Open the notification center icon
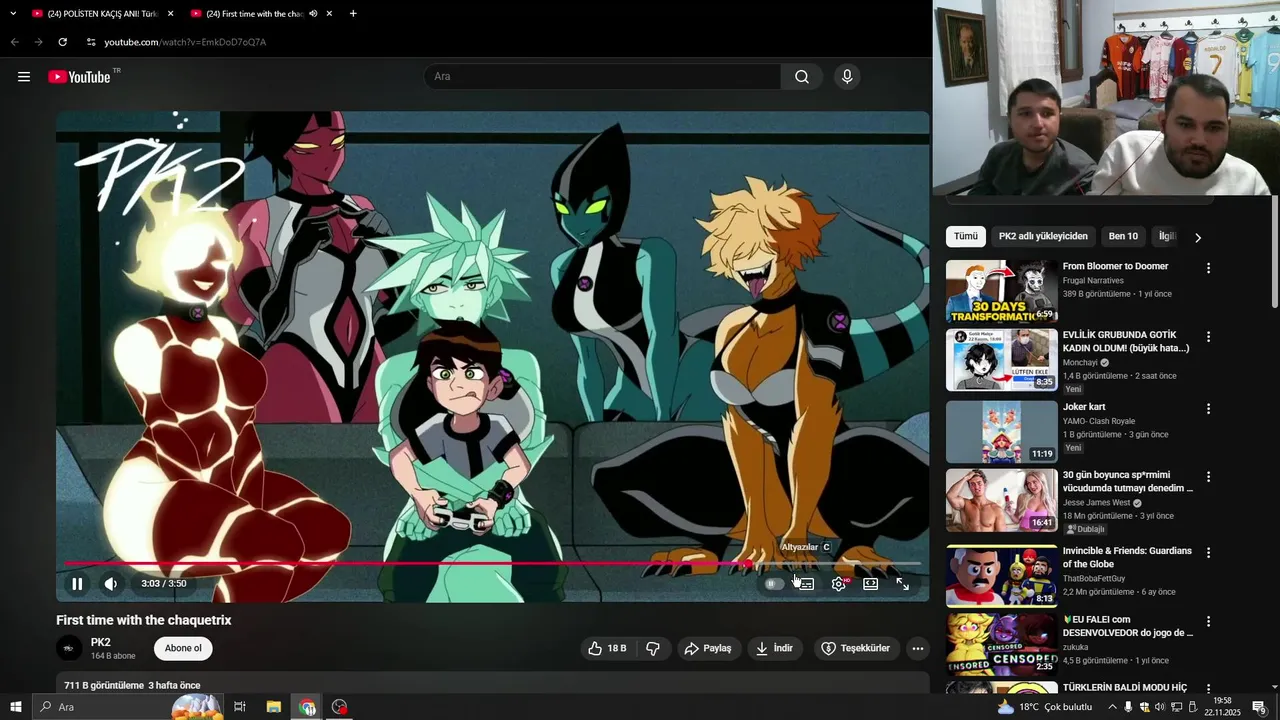Viewport: 1280px width, 720px height. coord(1259,707)
